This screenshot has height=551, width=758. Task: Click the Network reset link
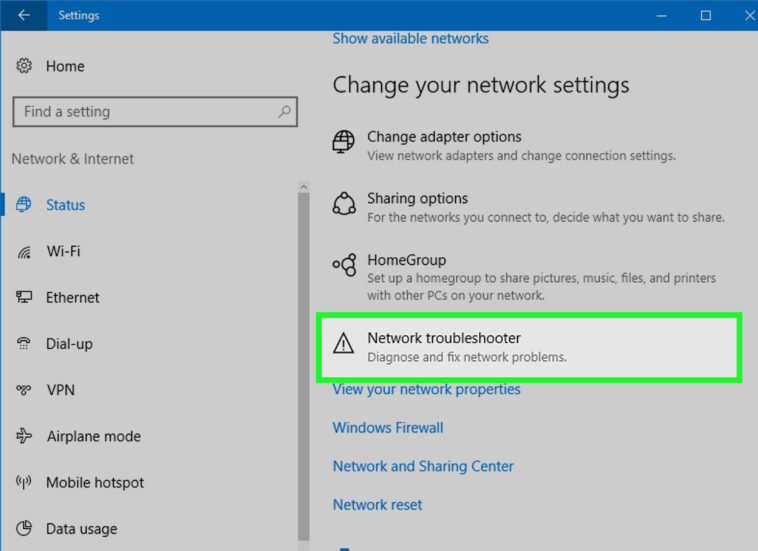377,505
